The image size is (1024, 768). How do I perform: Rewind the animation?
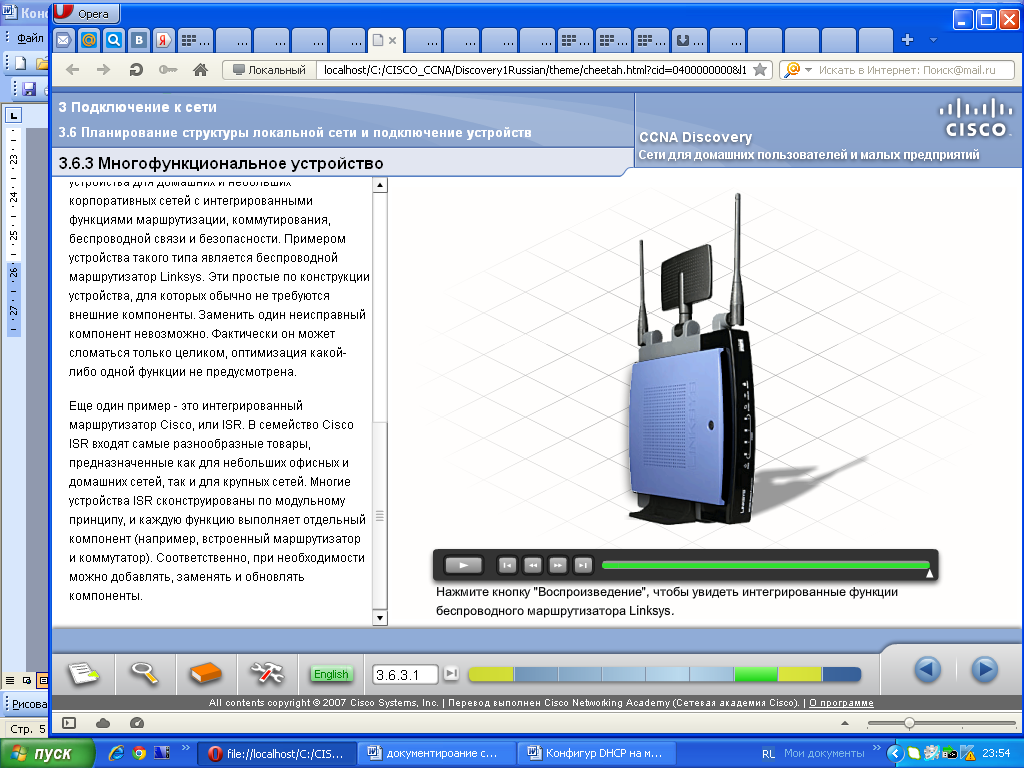[532, 566]
